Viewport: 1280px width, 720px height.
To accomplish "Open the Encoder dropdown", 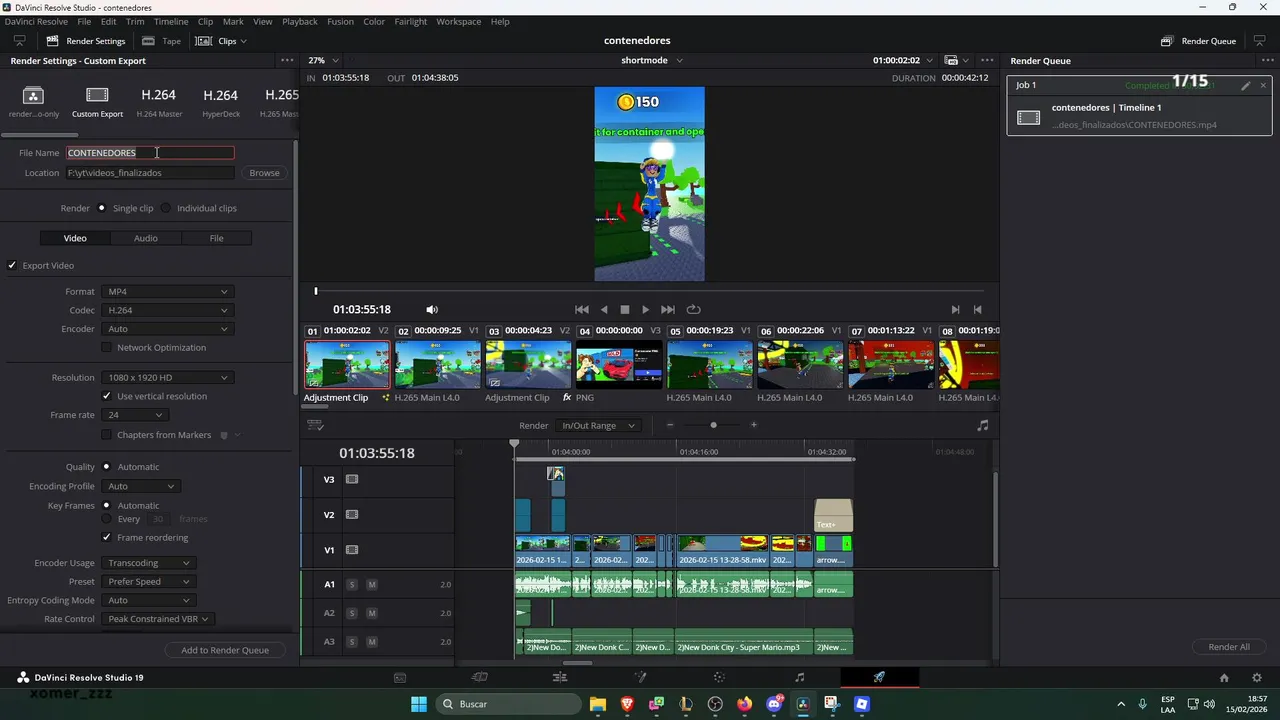I will tap(167, 329).
